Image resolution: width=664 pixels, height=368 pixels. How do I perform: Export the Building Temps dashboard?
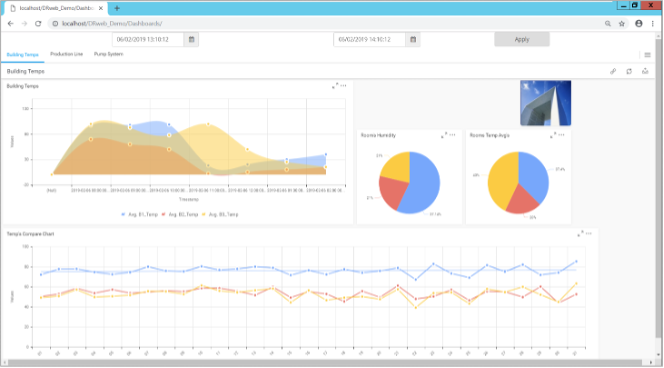tap(645, 71)
